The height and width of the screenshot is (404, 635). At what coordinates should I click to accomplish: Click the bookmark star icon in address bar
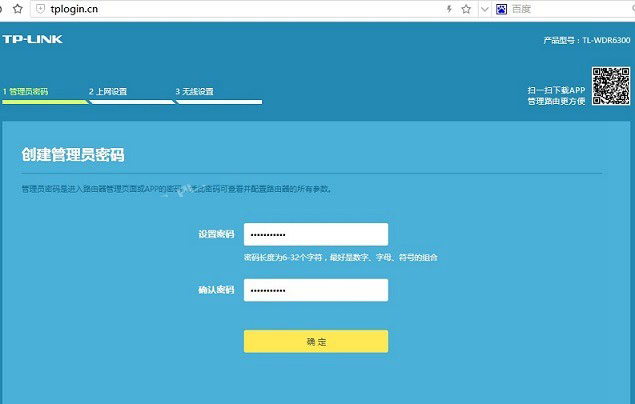pyautogui.click(x=465, y=9)
